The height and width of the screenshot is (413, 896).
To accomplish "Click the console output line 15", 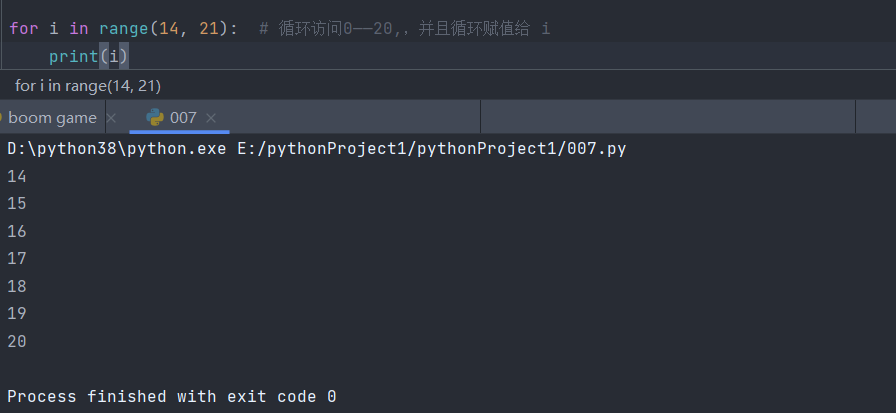I will pos(17,204).
